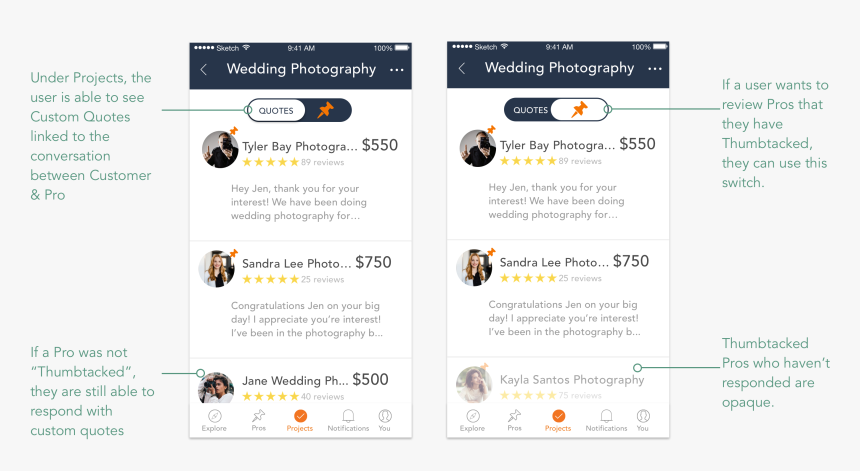Tap the back chevron on right phone
The width and height of the screenshot is (860, 471).
click(462, 69)
